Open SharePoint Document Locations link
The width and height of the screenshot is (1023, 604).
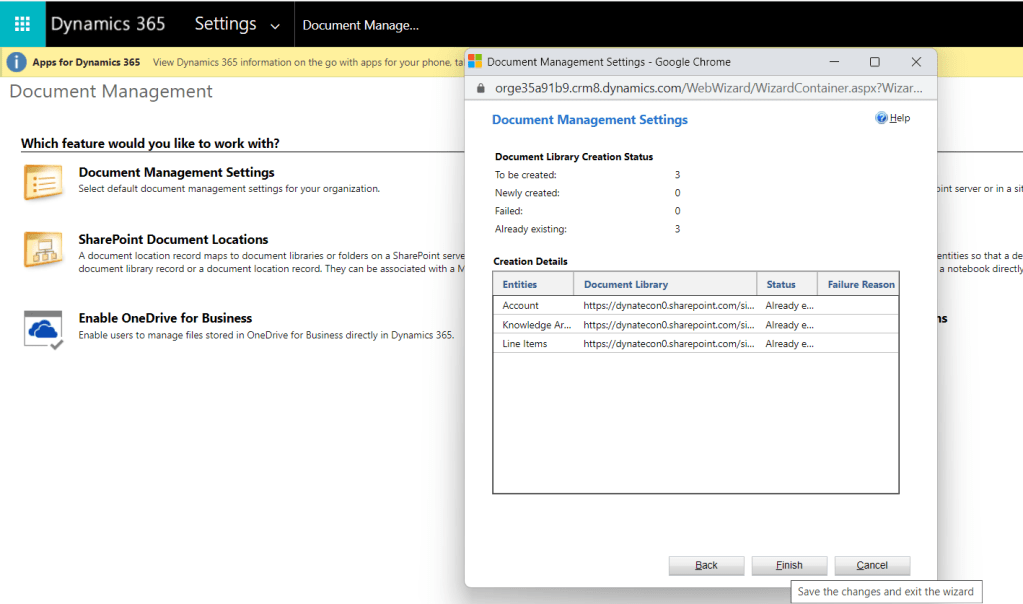173,240
